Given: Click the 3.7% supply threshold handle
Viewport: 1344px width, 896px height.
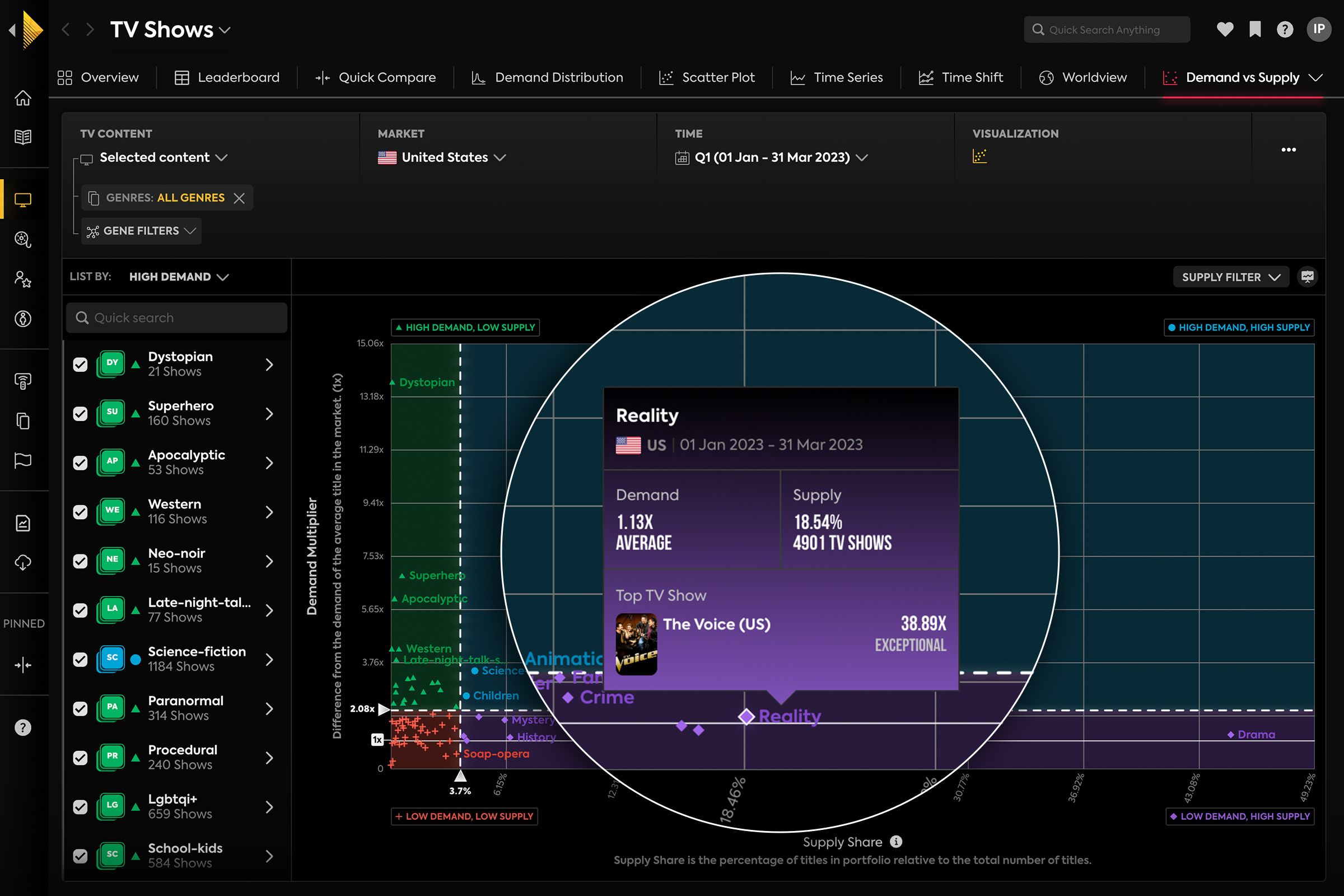Looking at the screenshot, I should click(460, 776).
